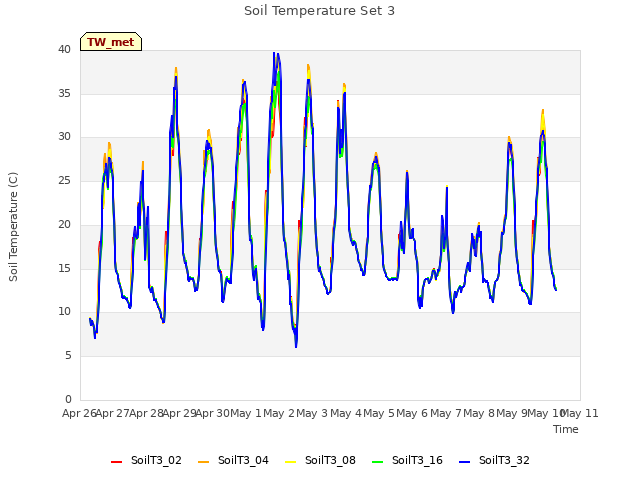This screenshot has width=640, height=480.
Task: Click the y-axis tick value 25
Action: pos(64,180)
